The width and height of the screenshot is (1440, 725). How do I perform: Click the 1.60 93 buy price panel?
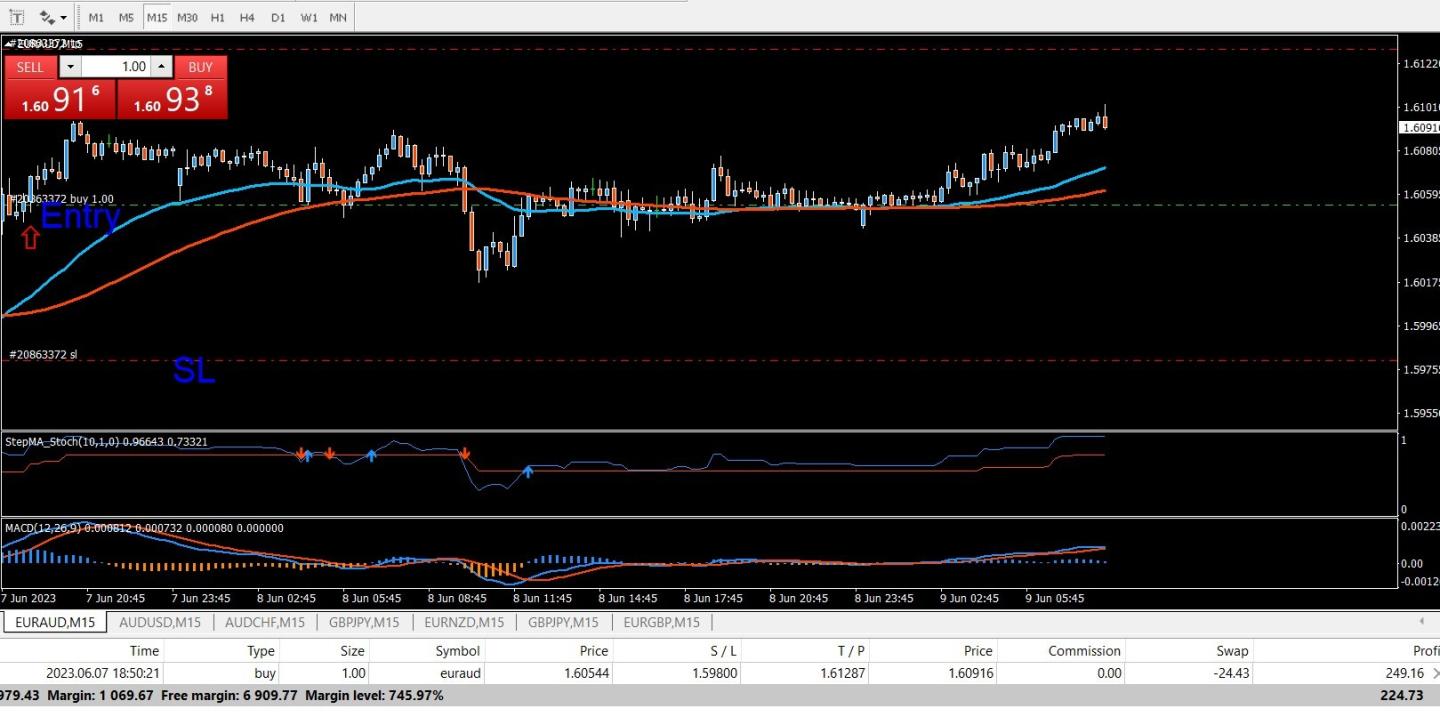coord(172,99)
